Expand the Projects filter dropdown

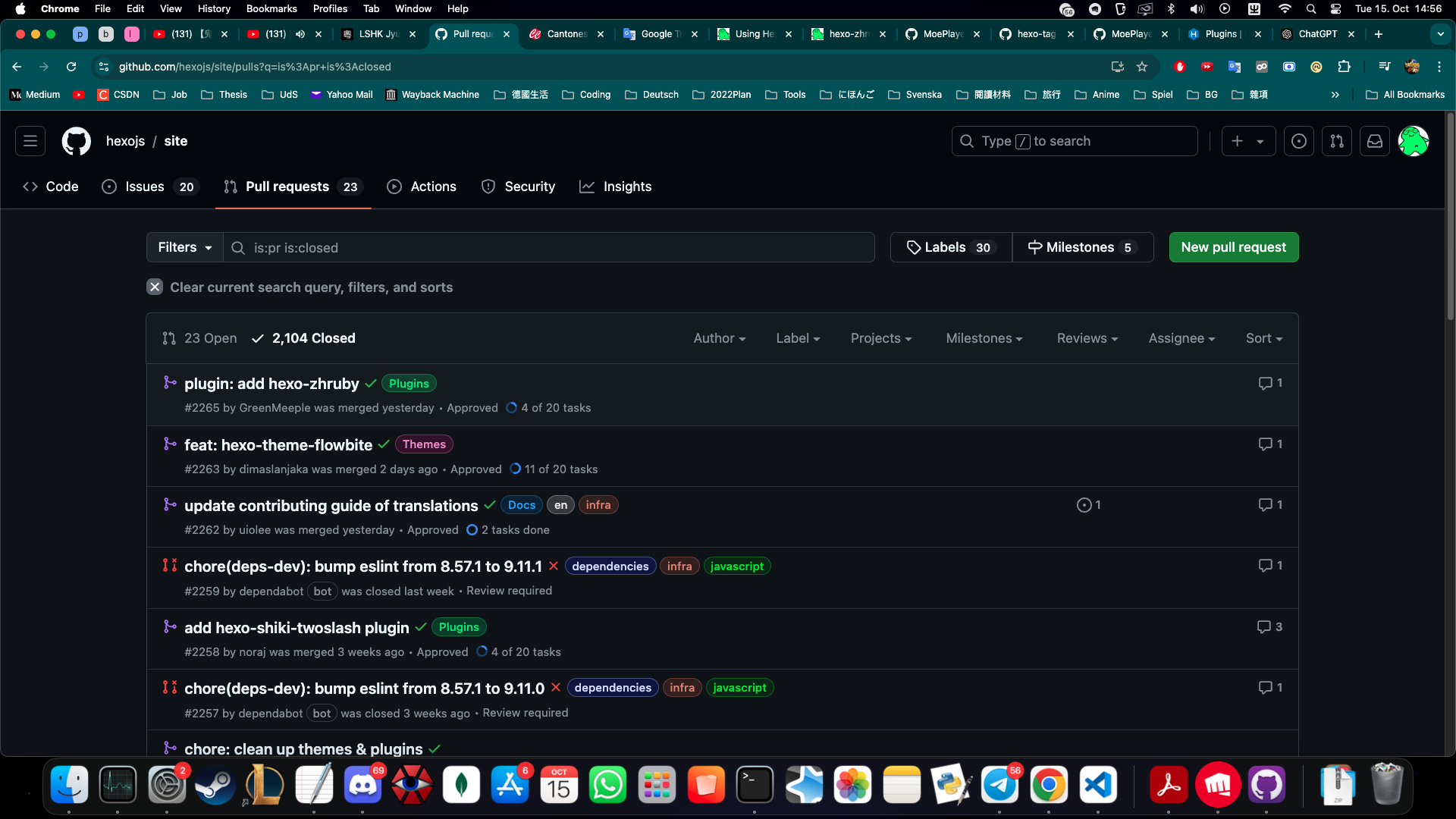(x=881, y=338)
